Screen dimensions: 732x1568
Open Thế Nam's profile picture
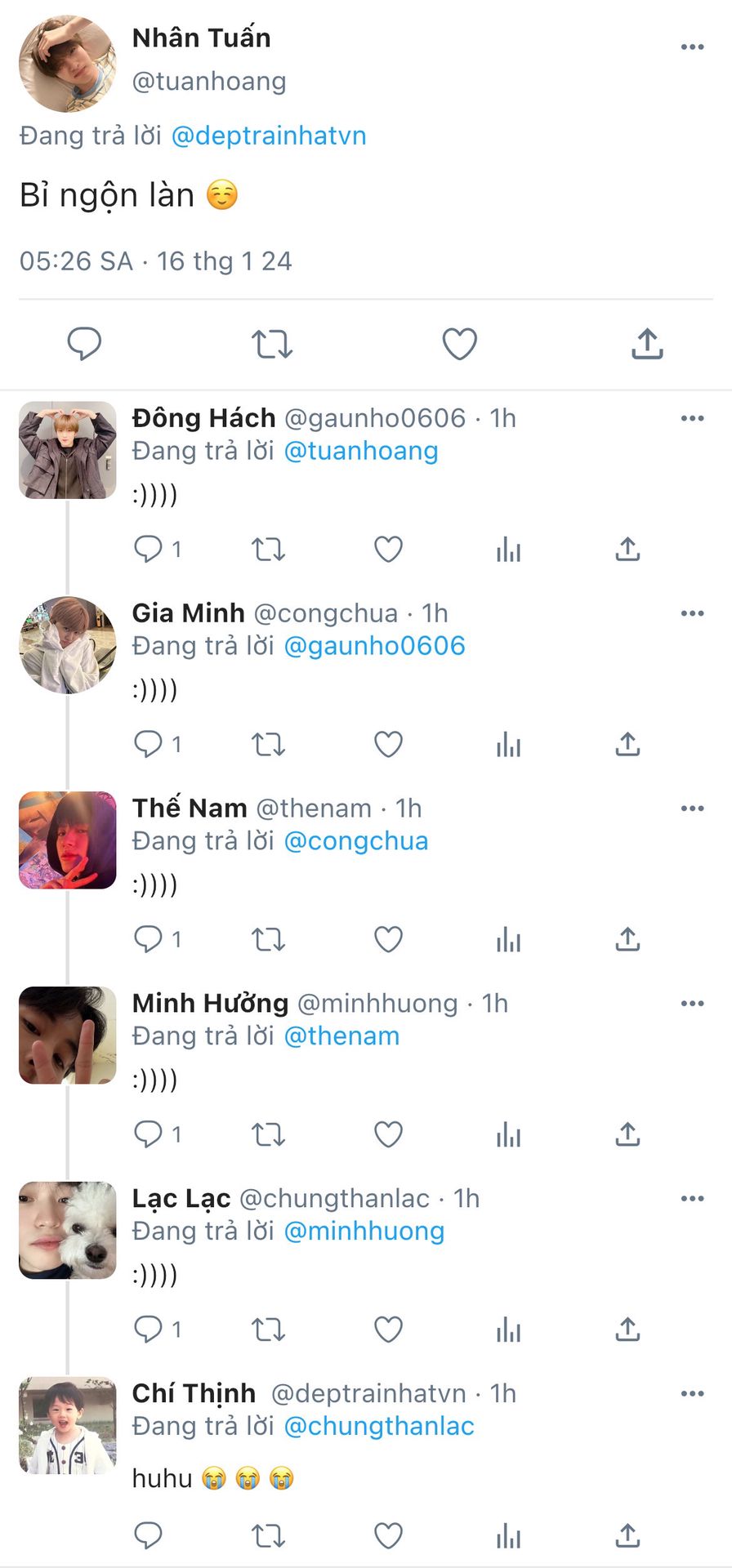pyautogui.click(x=68, y=840)
